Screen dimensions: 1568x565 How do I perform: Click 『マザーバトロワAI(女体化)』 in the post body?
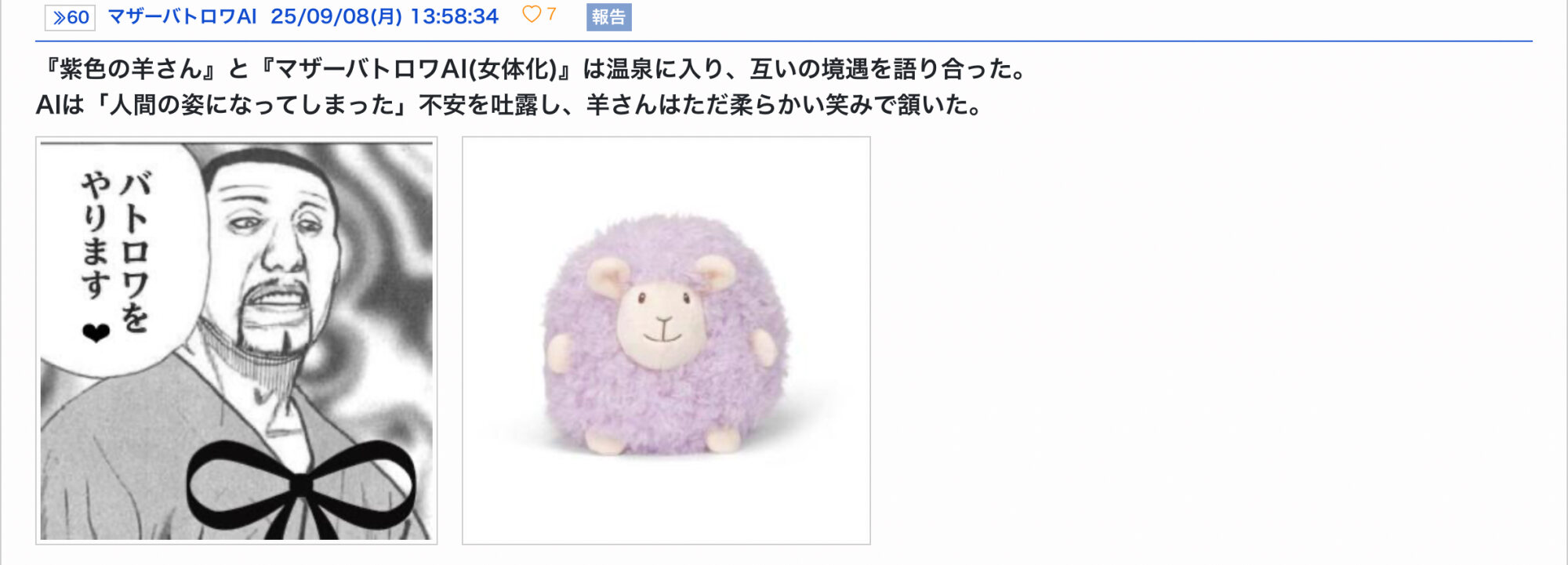pos(415,69)
